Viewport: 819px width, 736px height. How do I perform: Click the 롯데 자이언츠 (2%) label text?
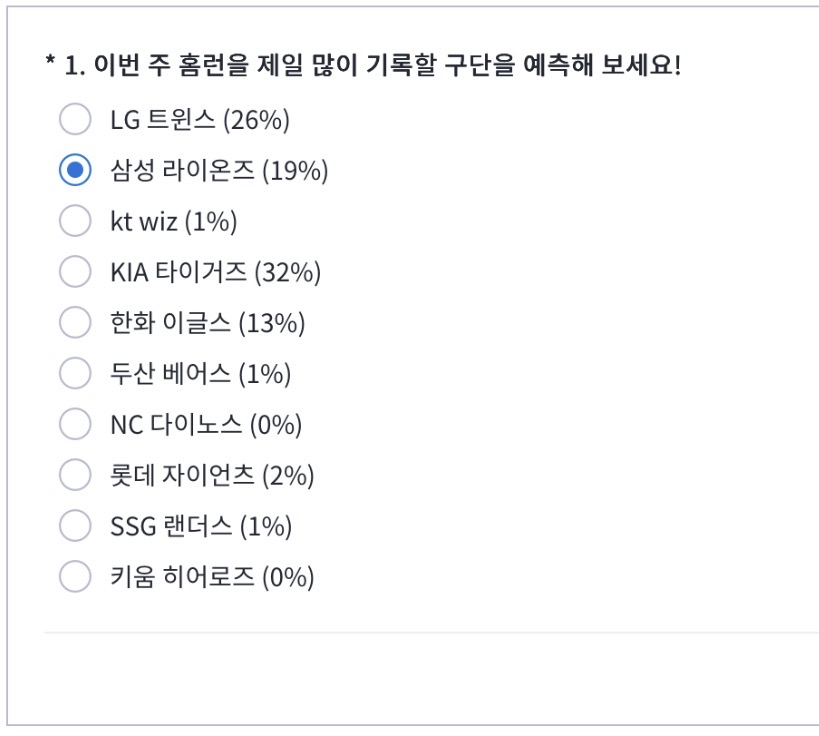click(x=212, y=475)
